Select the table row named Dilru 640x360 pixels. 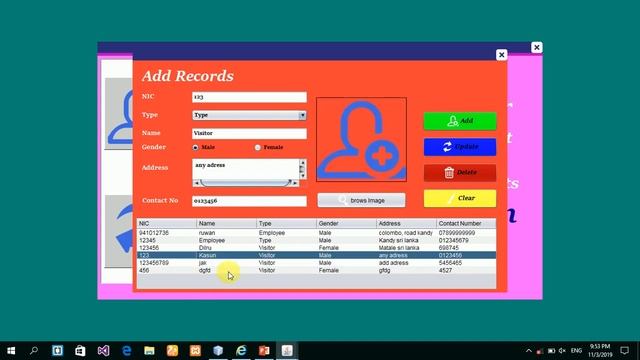(317, 248)
